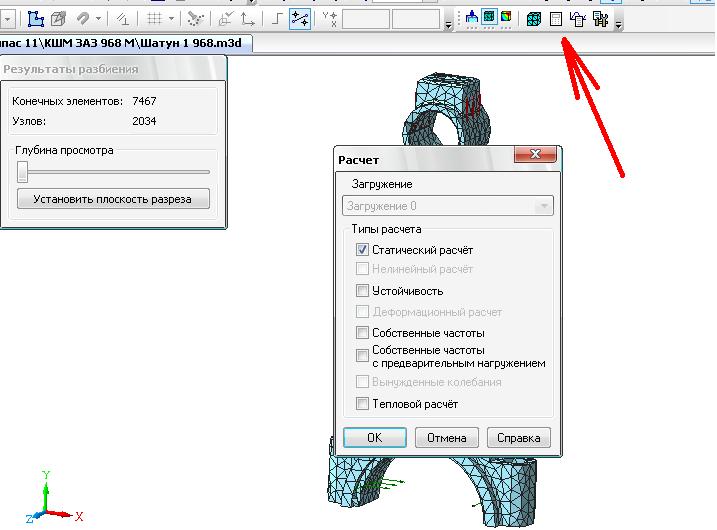Image resolution: width=717 pixels, height=530 pixels.
Task: Open dropdown next to curved arrow icon
Action: point(98,19)
